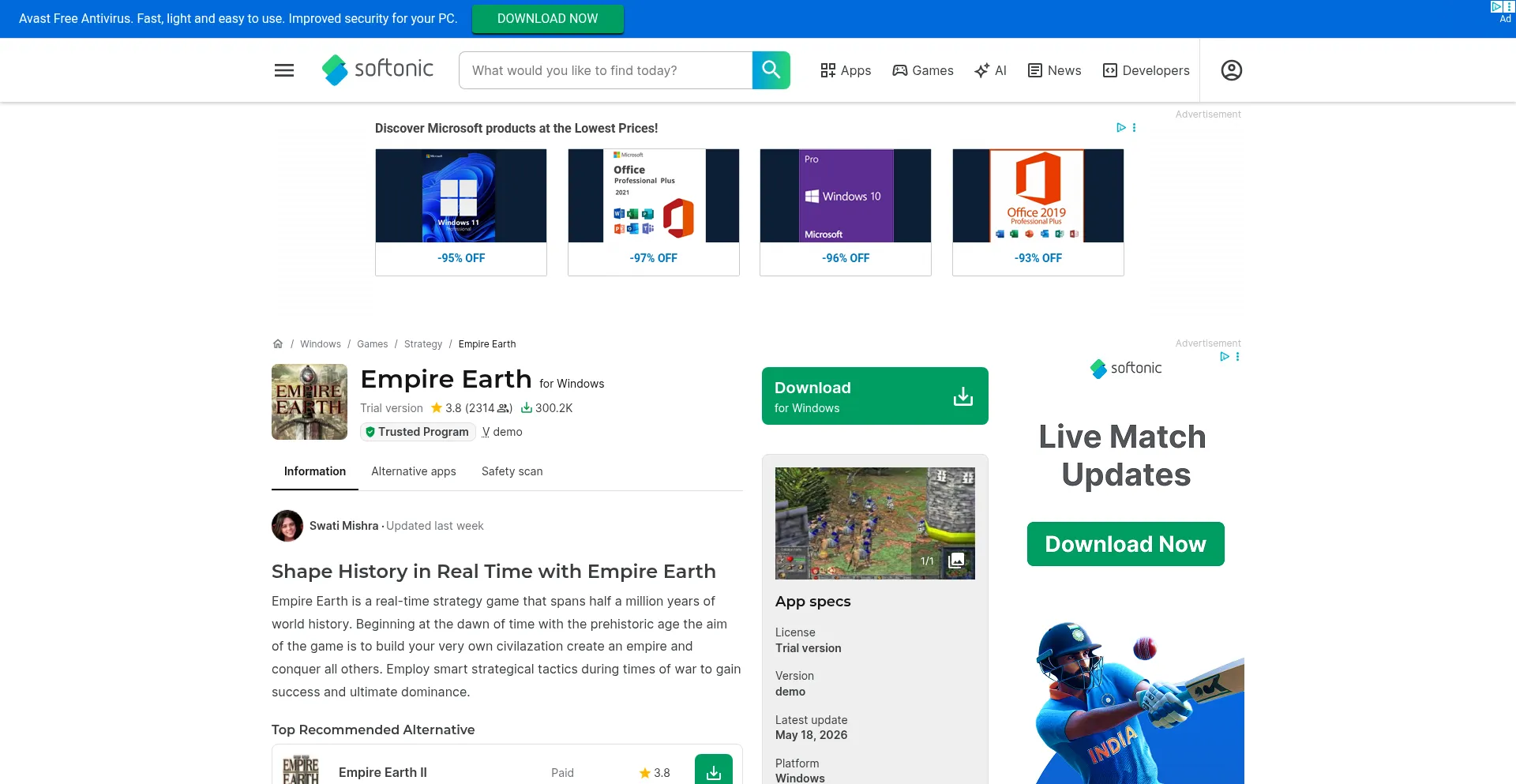Click Download Now in sidebar ad
Screen dimensions: 1516x784
click(1126, 544)
